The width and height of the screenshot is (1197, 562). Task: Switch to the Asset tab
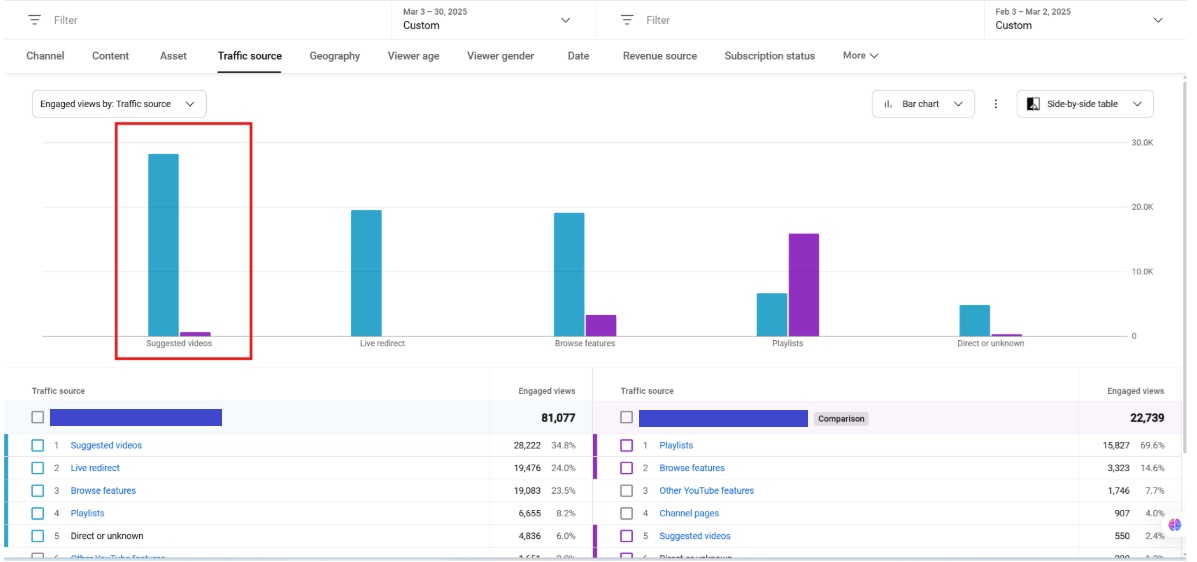coord(173,56)
